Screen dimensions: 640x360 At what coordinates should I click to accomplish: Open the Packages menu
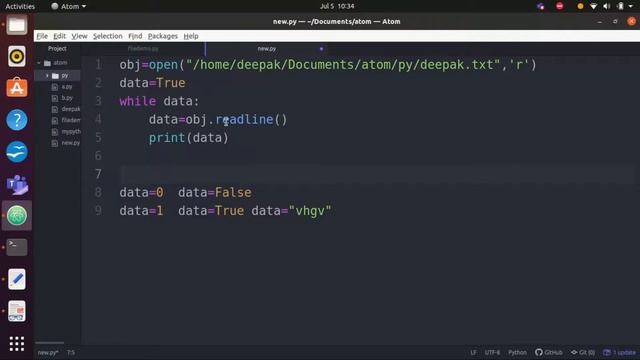162,36
